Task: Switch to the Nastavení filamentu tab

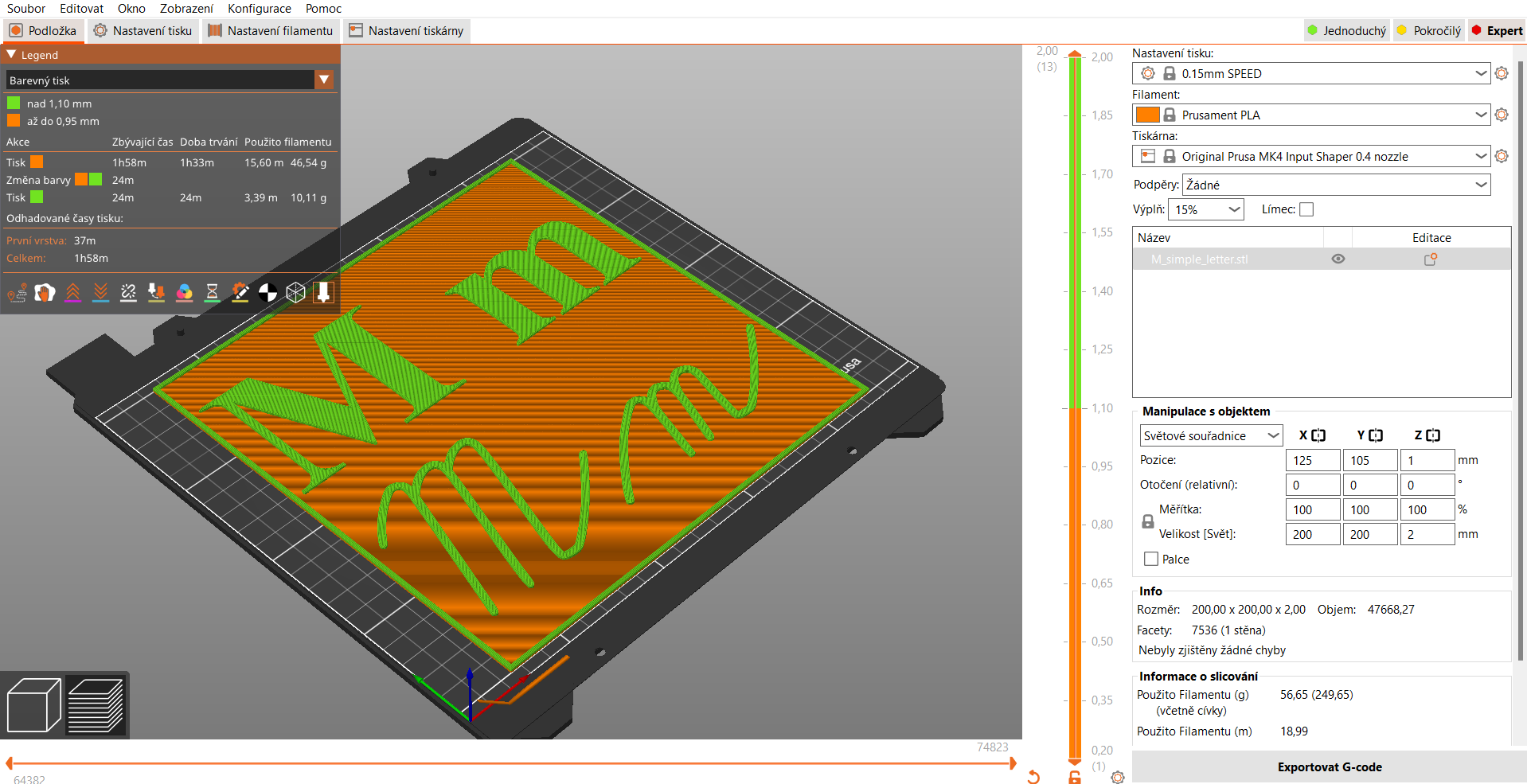Action: pyautogui.click(x=271, y=31)
